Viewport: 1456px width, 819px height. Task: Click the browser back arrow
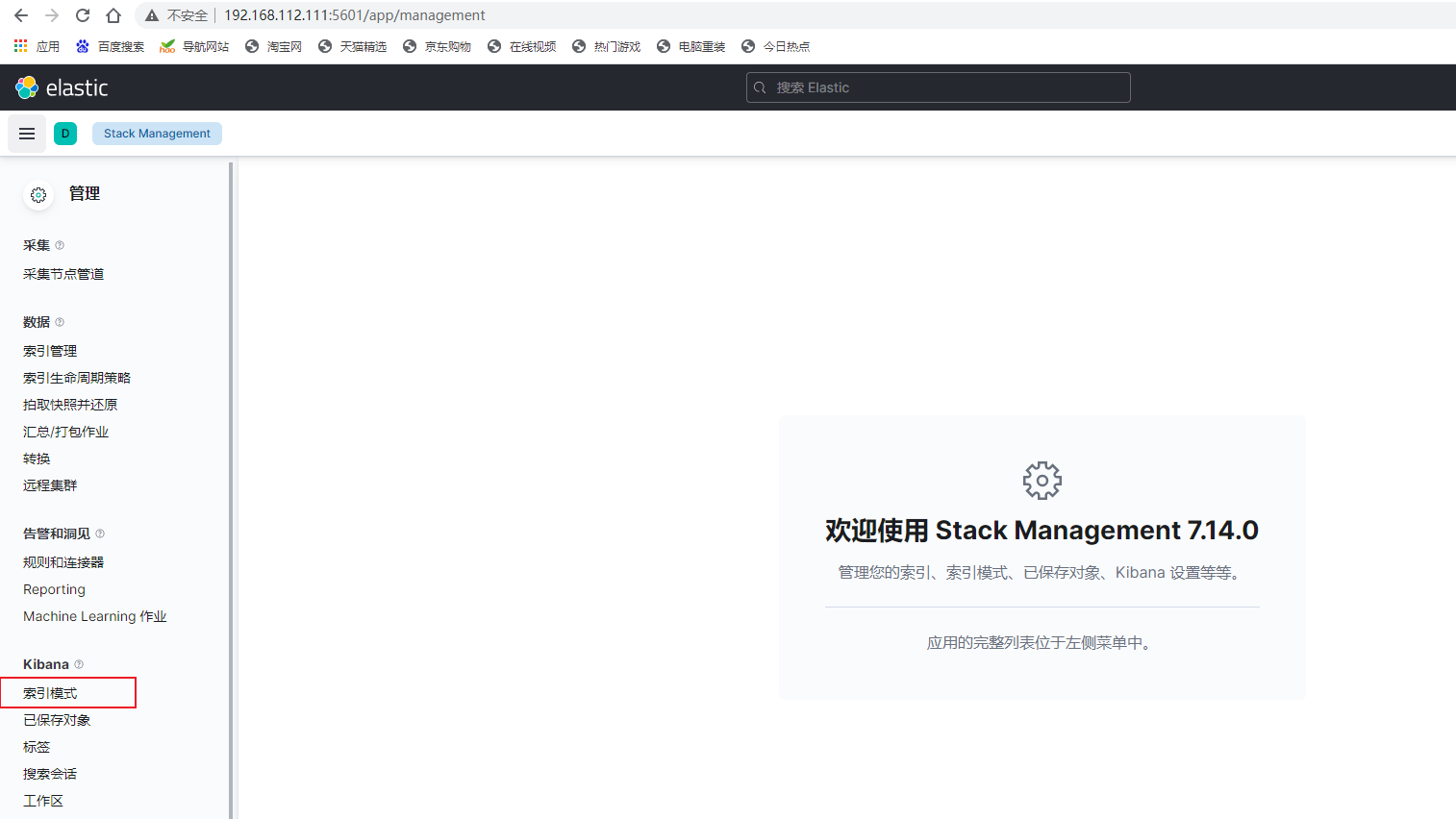(x=21, y=15)
